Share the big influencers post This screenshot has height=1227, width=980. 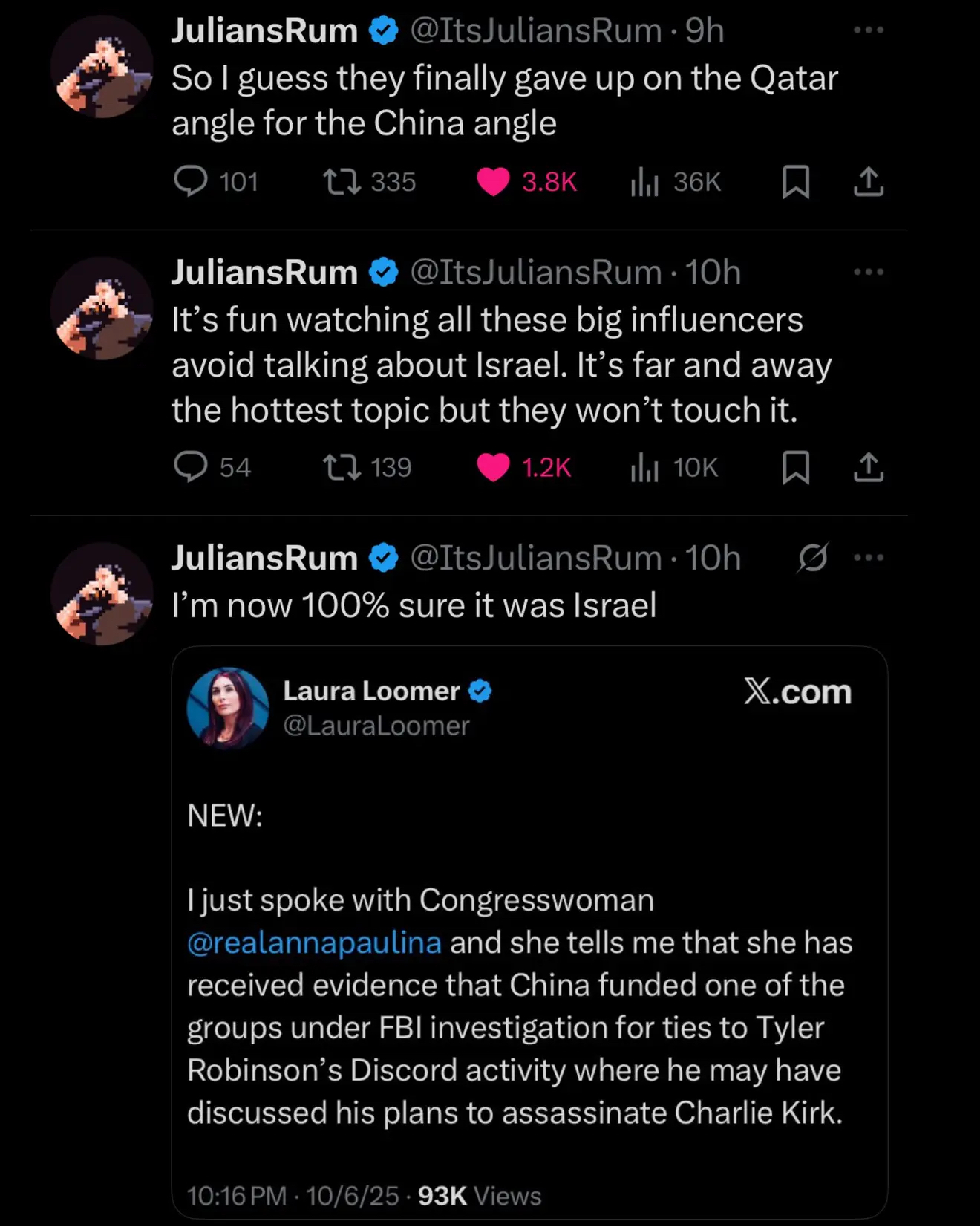pyautogui.click(x=869, y=467)
